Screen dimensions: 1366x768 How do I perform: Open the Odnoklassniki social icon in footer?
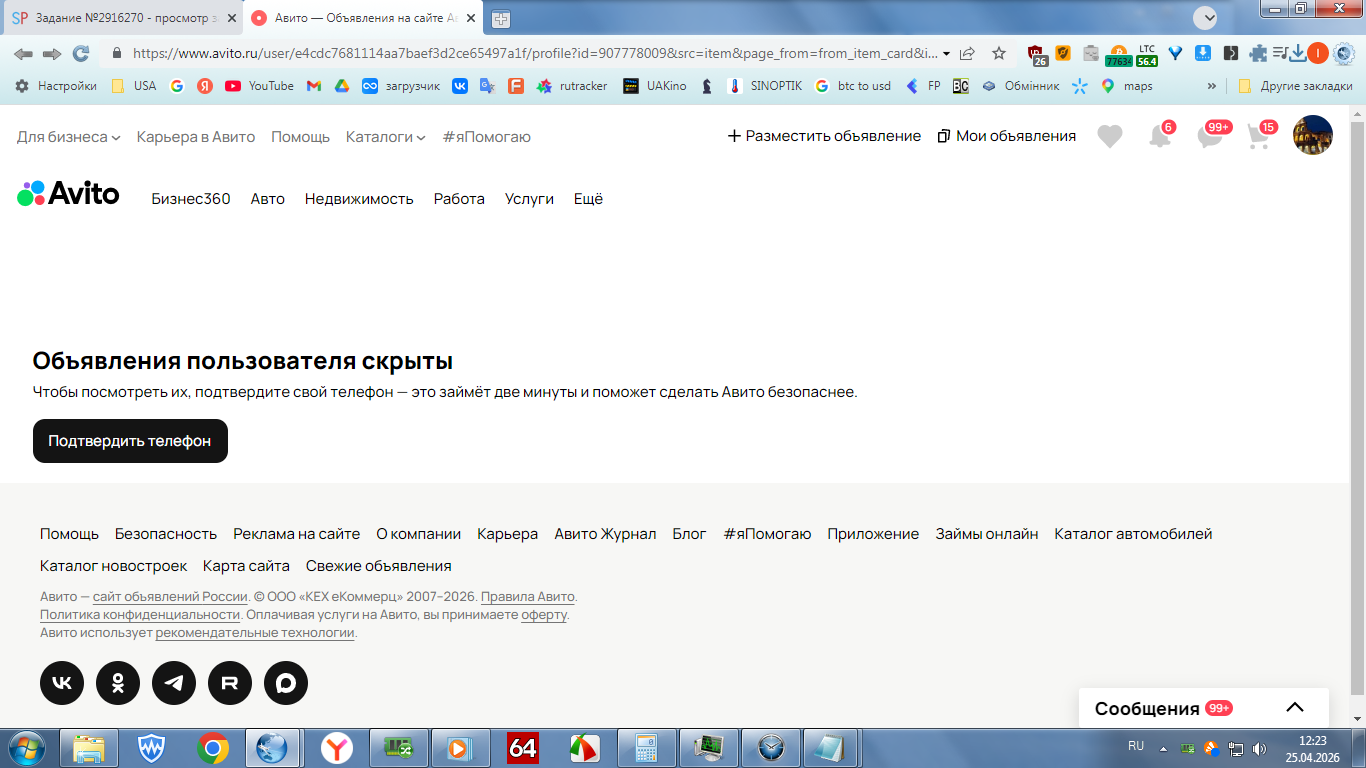tap(118, 683)
